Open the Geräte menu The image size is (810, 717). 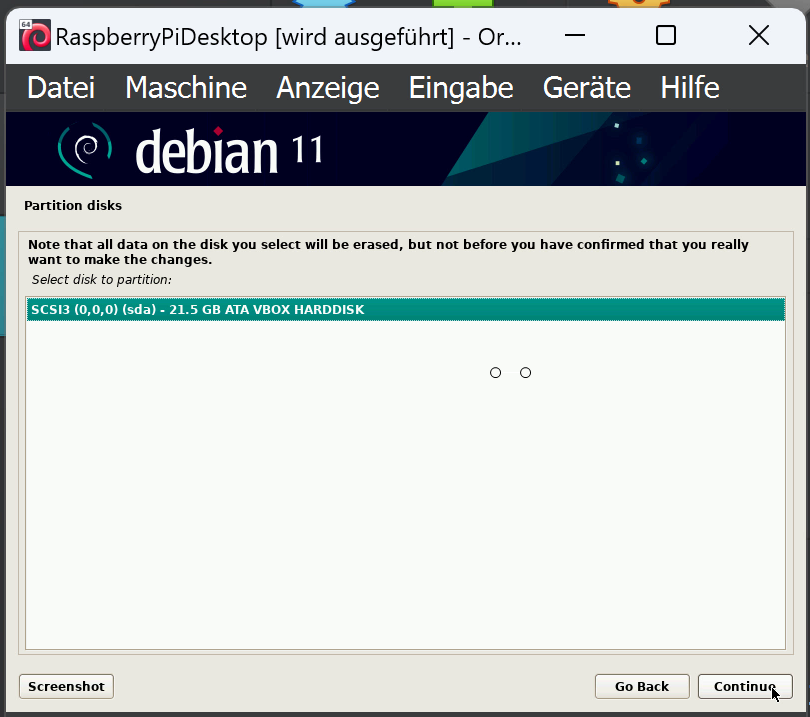pyautogui.click(x=586, y=87)
